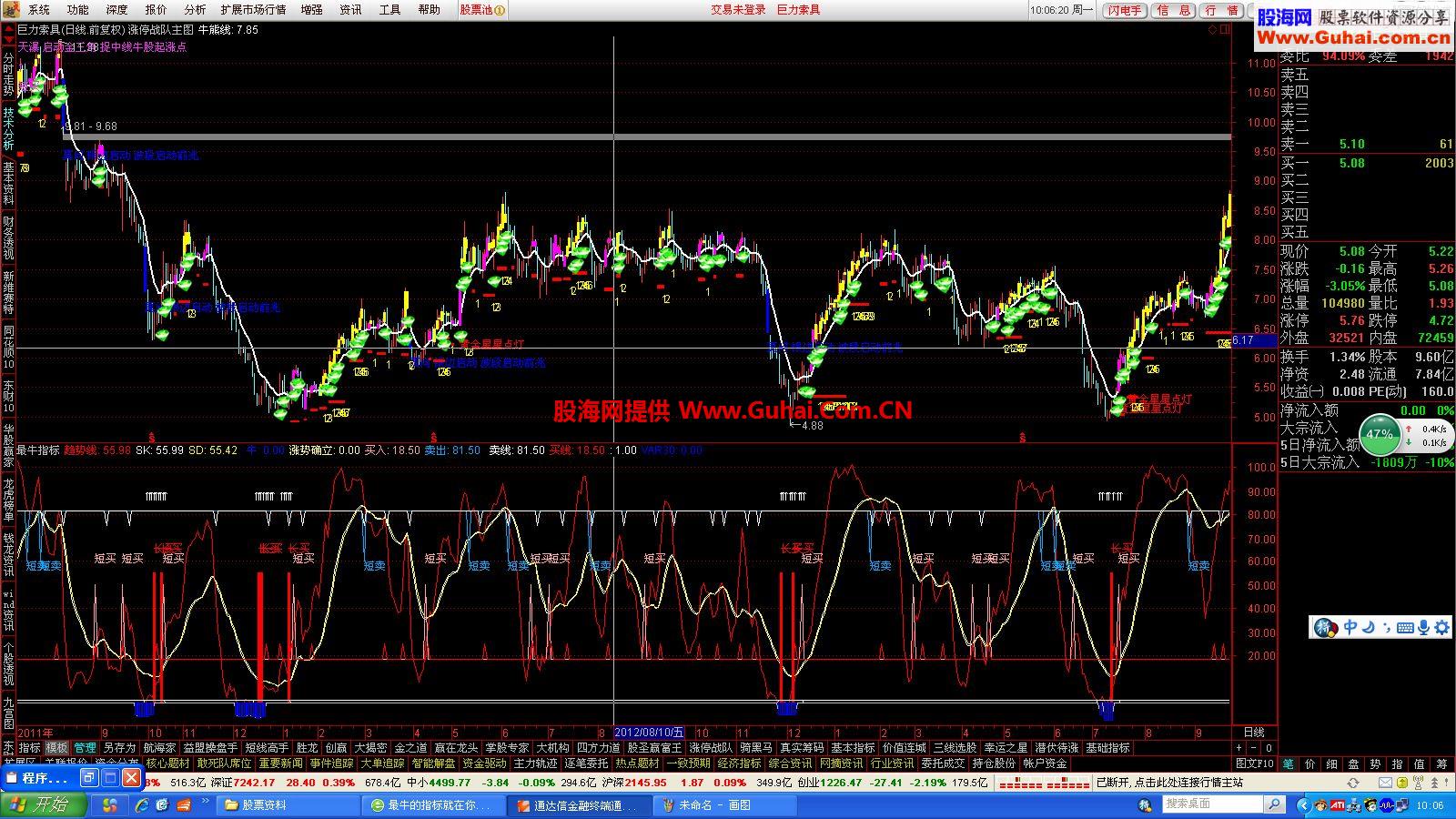1456x819 pixels.
Task: Select the 益盟操盘手 indicator tab
Action: point(210,748)
